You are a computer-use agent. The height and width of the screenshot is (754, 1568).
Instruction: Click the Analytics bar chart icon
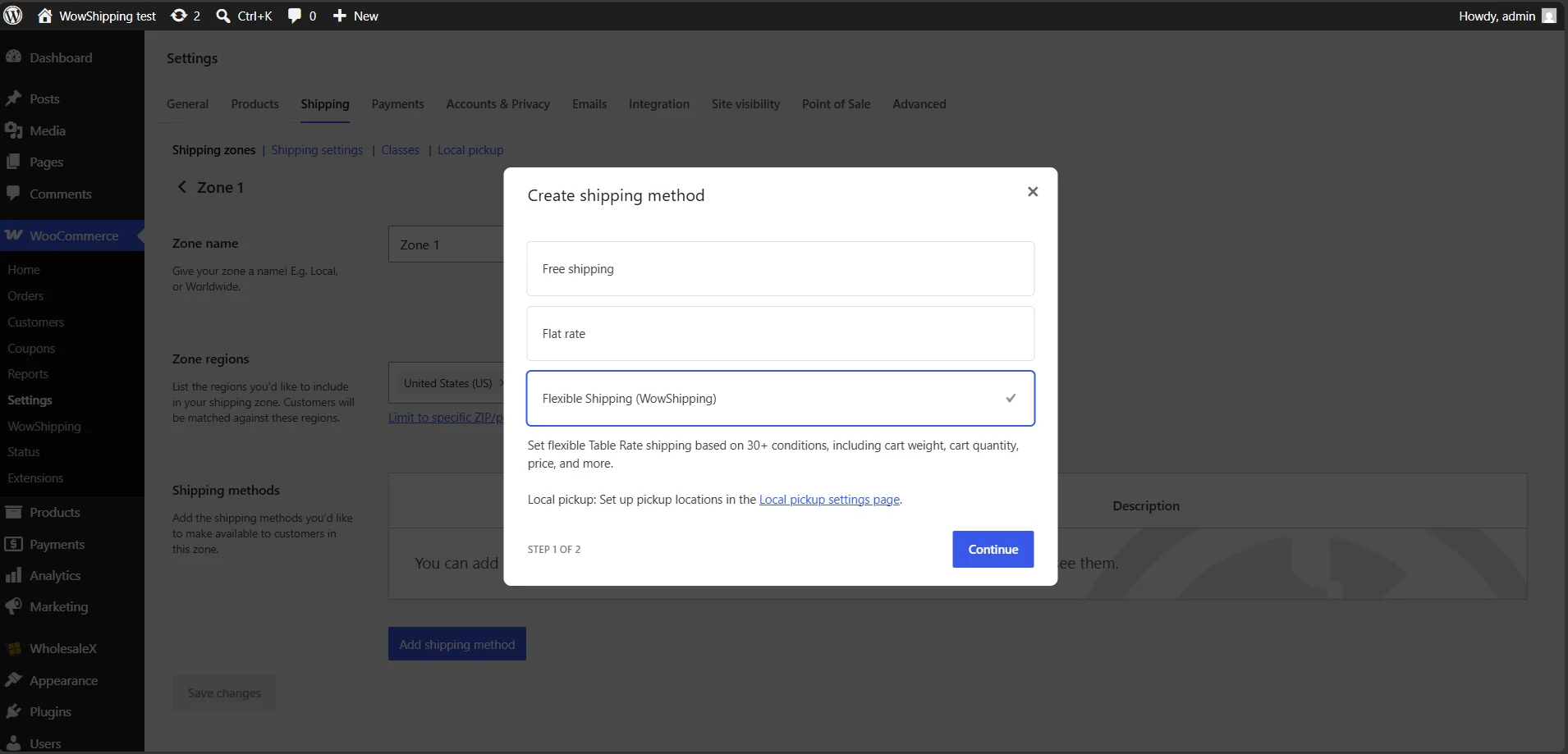pyautogui.click(x=13, y=575)
